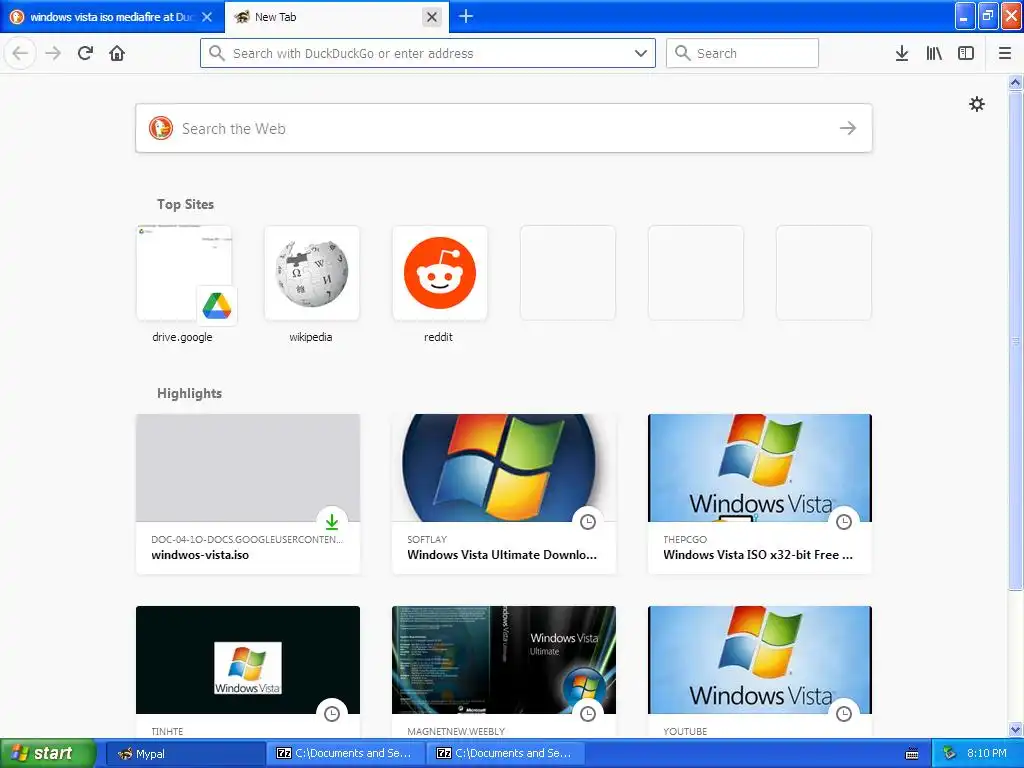1024x768 pixels.
Task: Click the Top Sites heading
Action: 185,204
